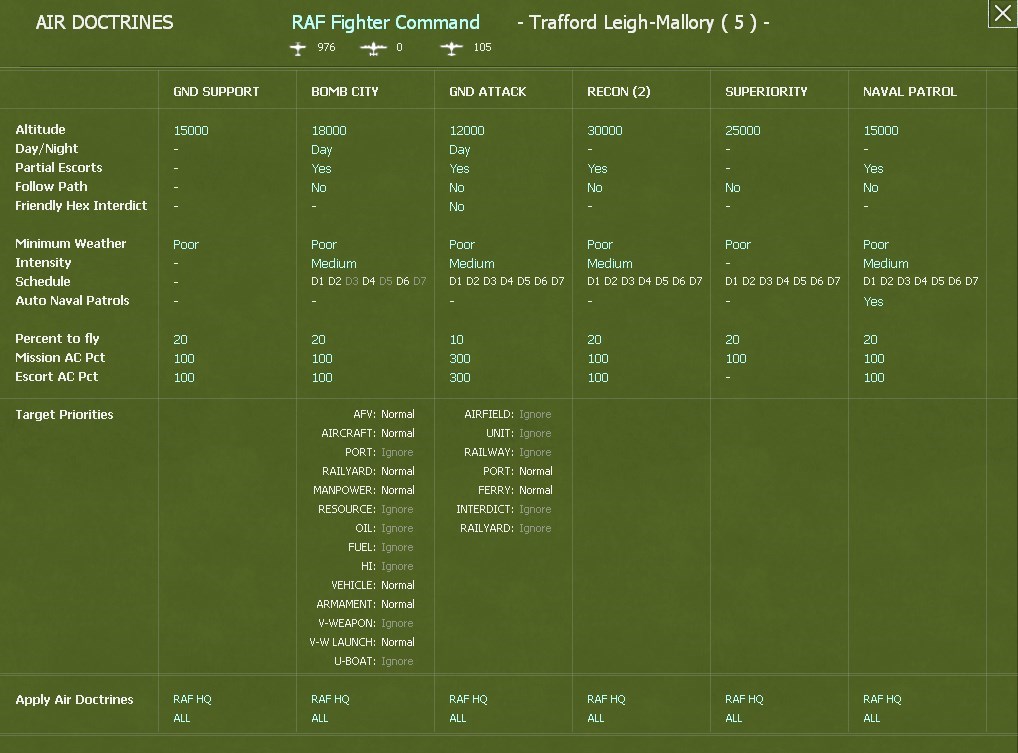Toggle SUPERIORITY Follow Path No

pyautogui.click(x=732, y=188)
